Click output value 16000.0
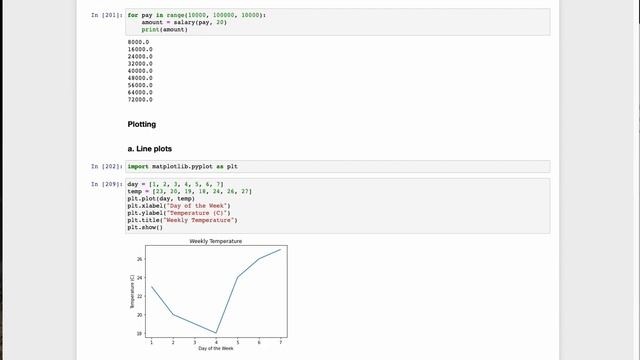This screenshot has height=360, width=640. [140, 49]
